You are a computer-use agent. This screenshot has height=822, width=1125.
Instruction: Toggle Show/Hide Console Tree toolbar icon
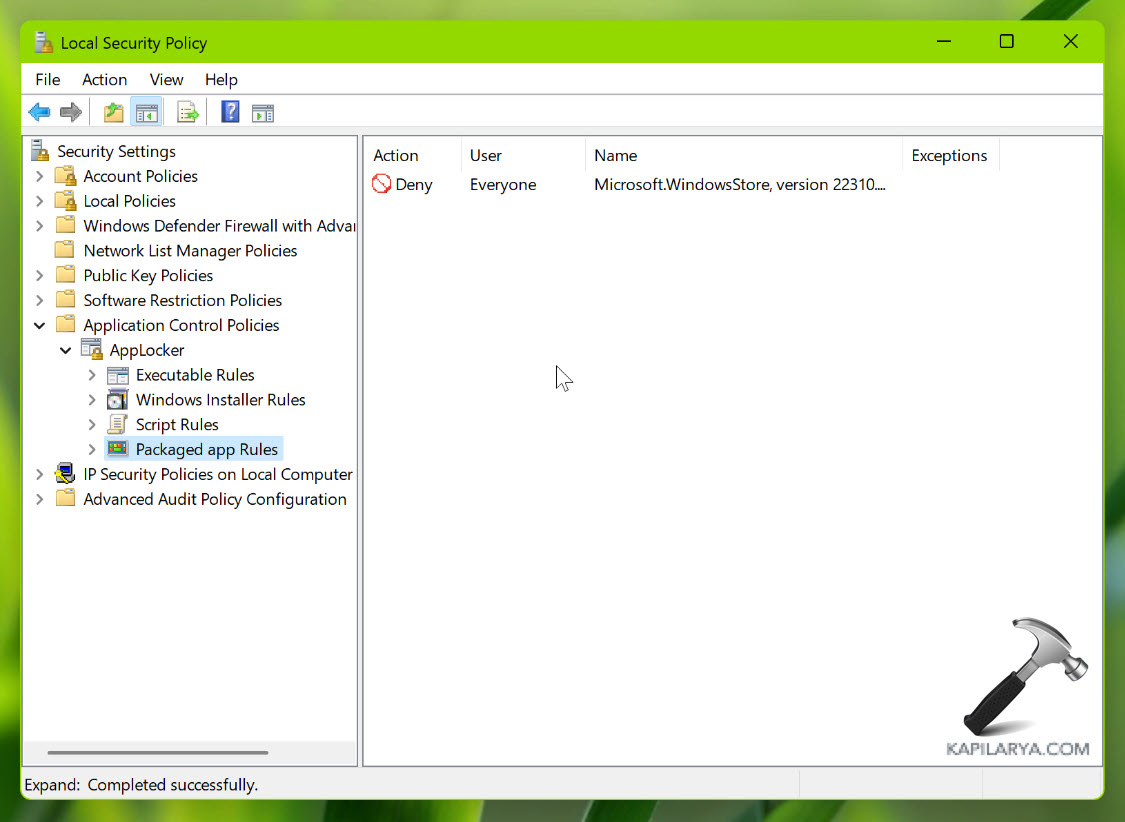146,112
